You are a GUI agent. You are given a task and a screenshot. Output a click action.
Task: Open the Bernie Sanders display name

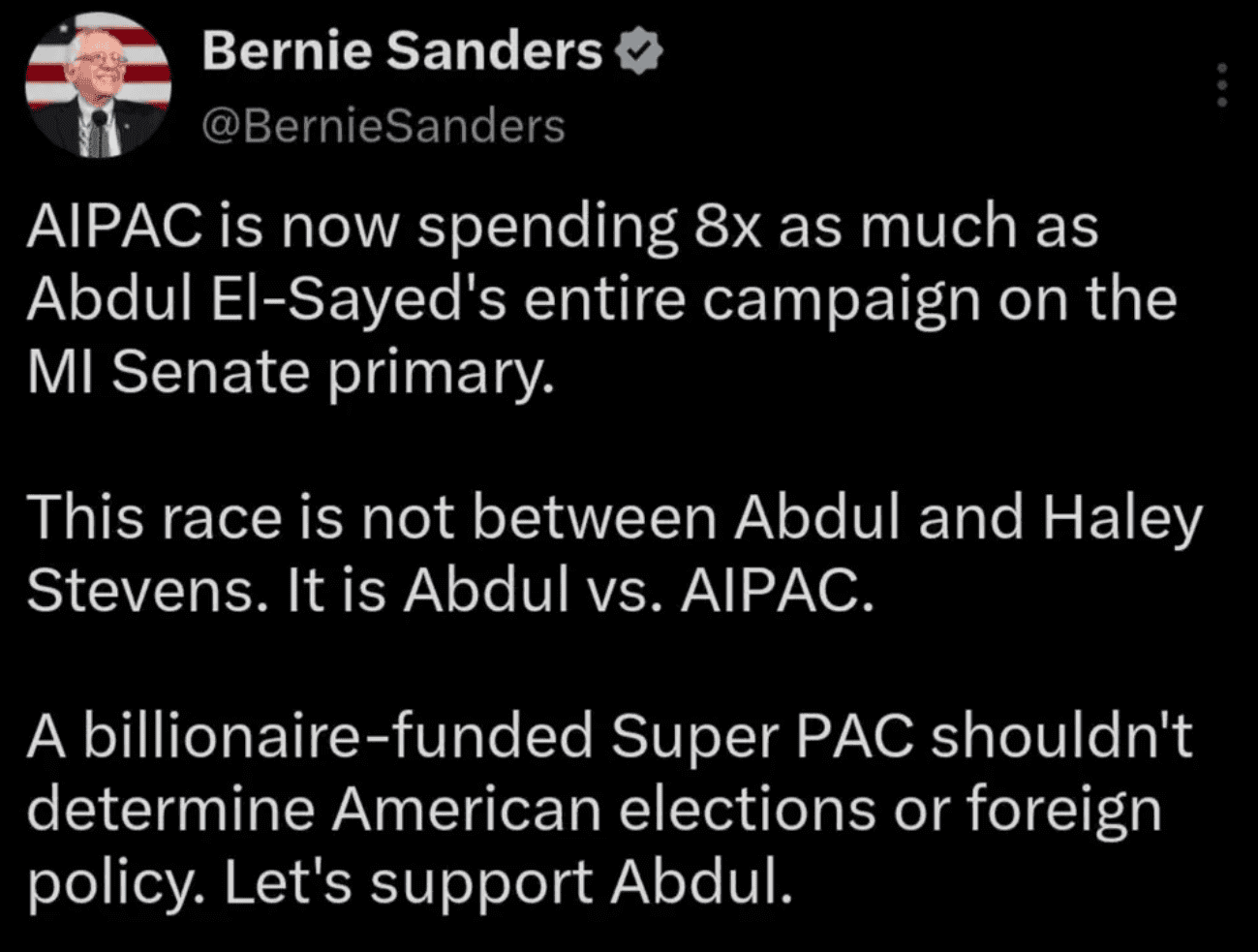(402, 51)
